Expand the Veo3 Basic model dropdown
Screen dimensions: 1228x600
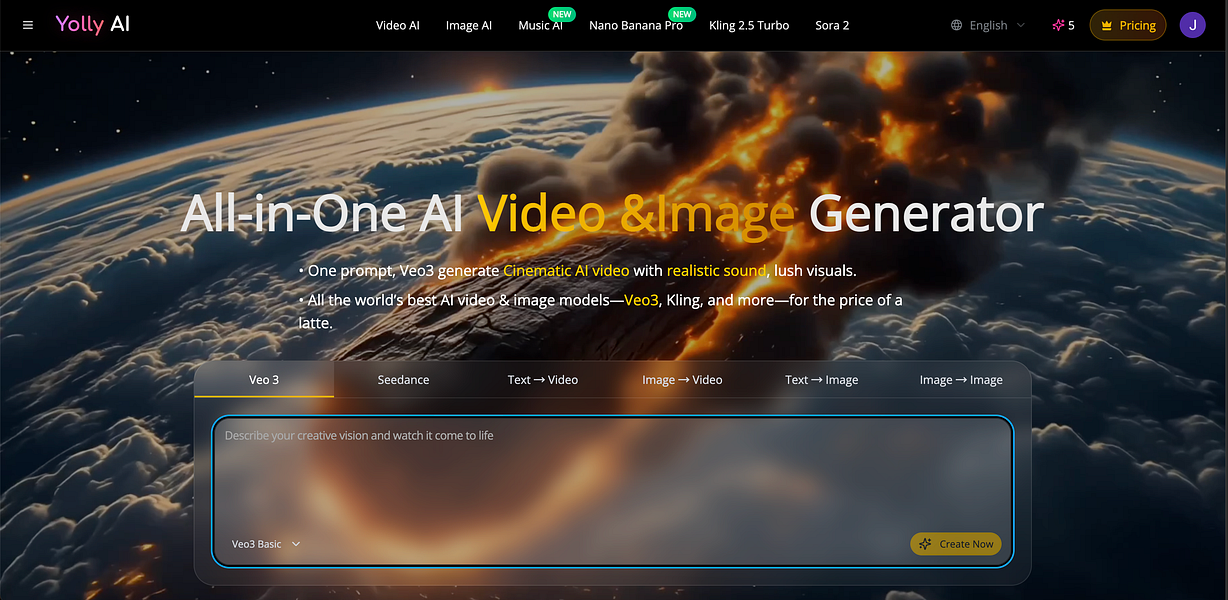(x=266, y=544)
